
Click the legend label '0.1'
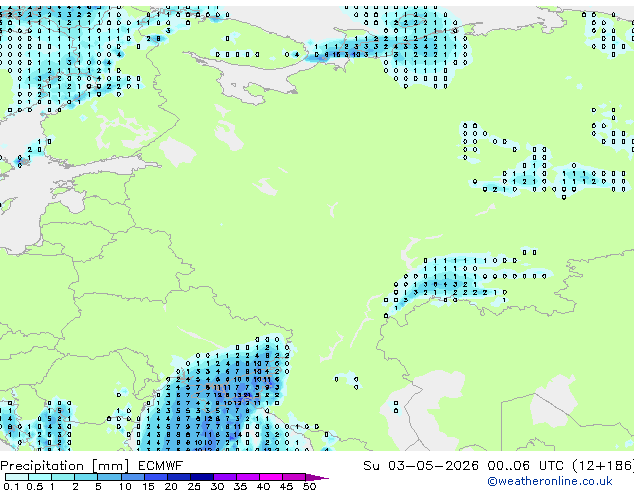pos(11,486)
